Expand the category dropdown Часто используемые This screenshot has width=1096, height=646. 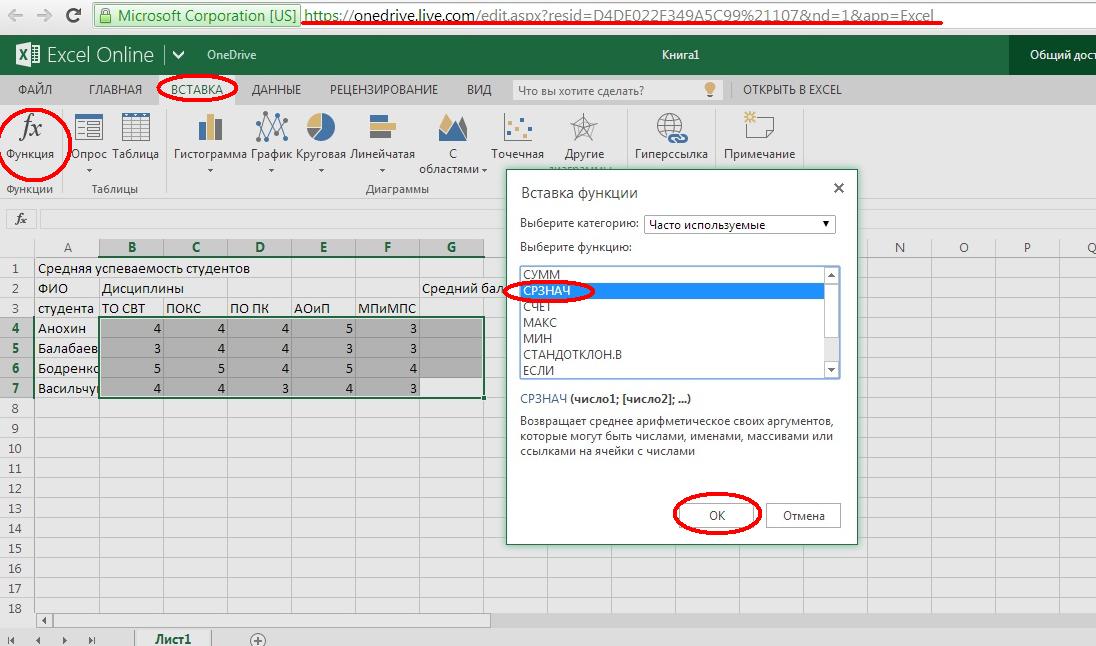click(x=739, y=224)
